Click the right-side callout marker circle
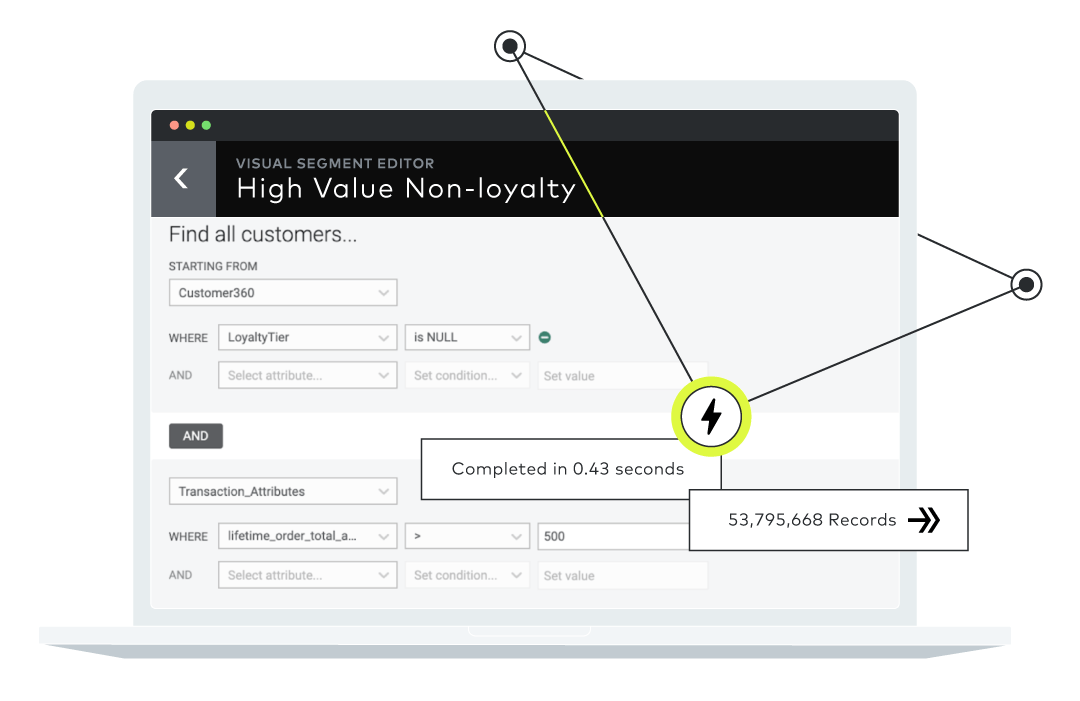This screenshot has width=1080, height=701. coord(1026,285)
